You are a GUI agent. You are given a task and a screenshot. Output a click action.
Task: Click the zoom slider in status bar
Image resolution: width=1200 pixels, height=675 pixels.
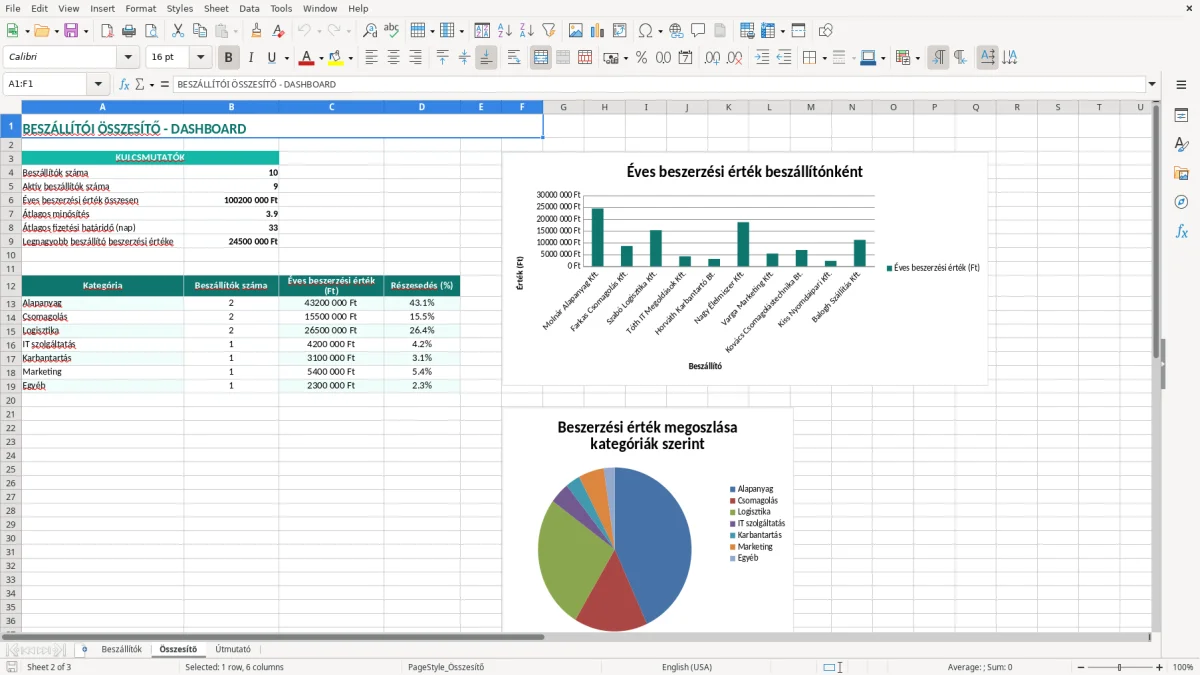[x=1119, y=667]
